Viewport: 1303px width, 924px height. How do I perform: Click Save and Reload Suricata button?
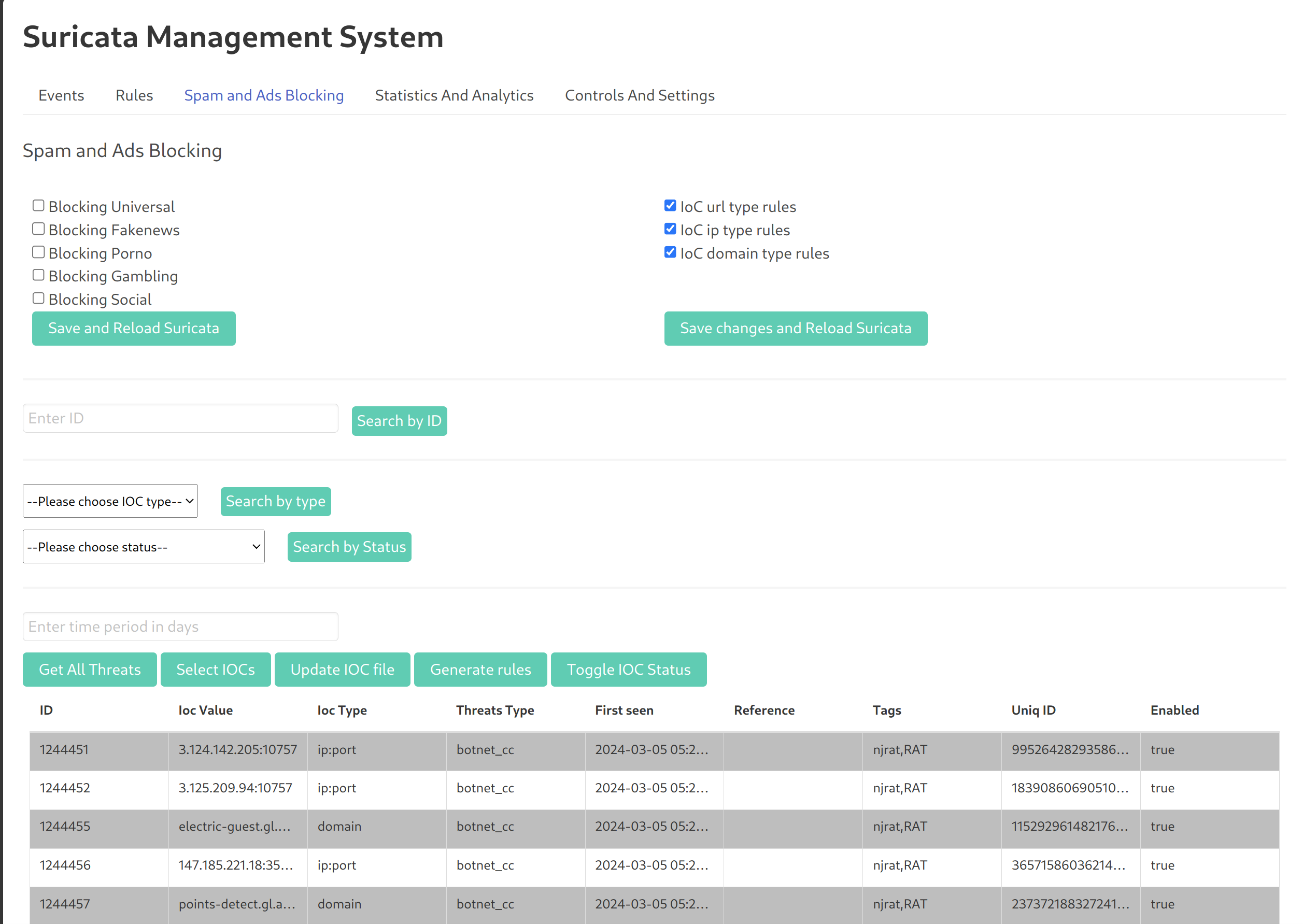[134, 328]
